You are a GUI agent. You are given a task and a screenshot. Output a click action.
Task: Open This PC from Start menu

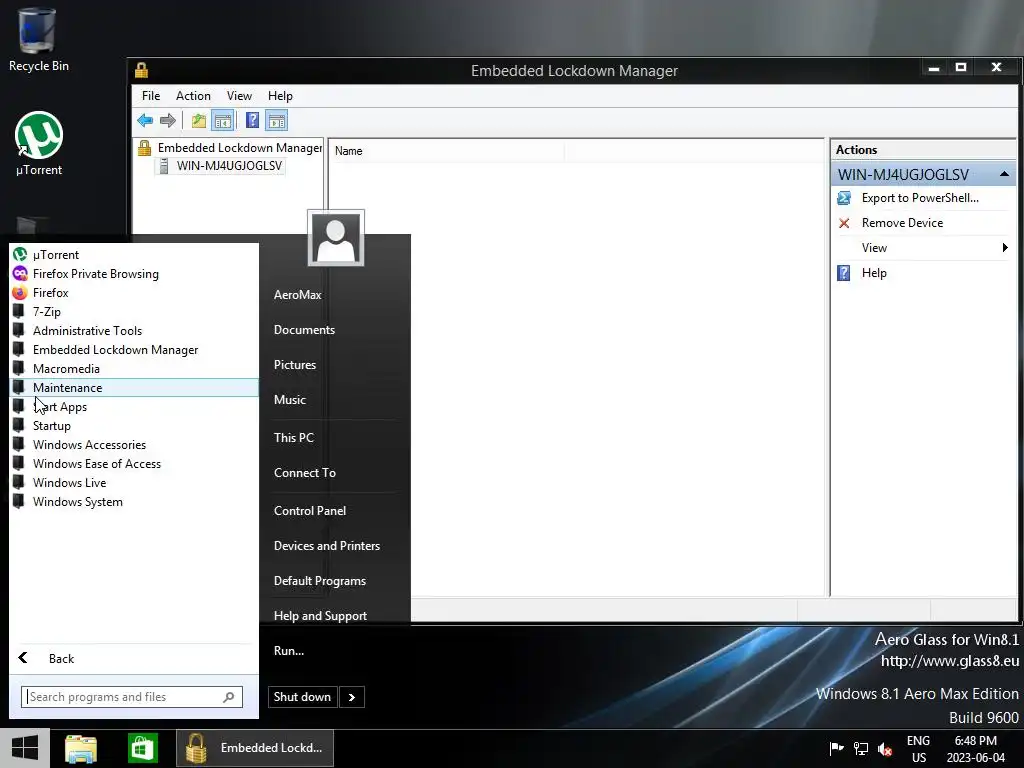[294, 438]
